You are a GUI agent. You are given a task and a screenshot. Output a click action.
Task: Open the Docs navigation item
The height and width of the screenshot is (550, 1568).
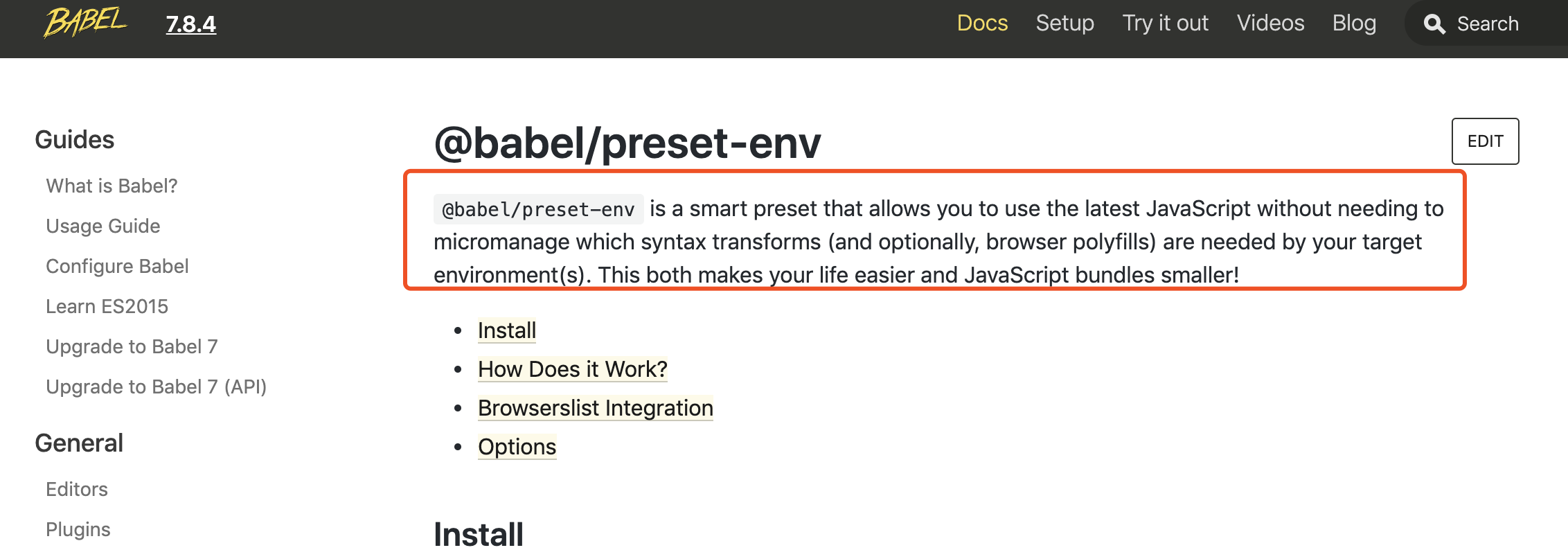point(982,24)
